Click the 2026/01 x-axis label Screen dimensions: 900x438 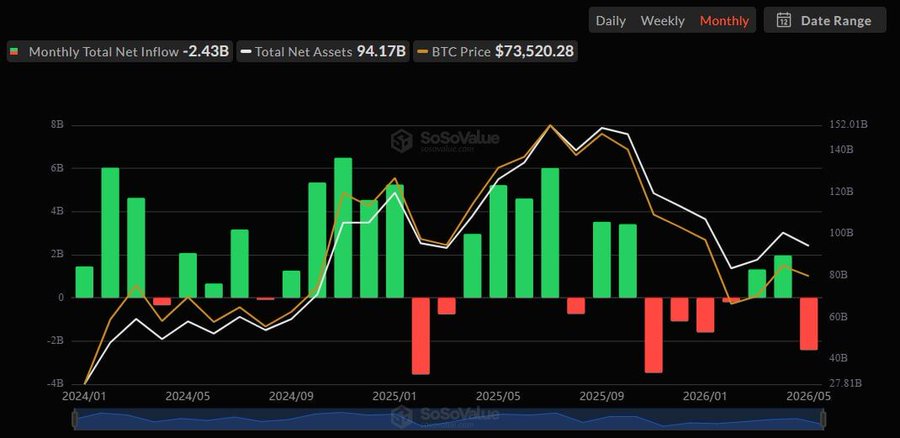point(703,397)
